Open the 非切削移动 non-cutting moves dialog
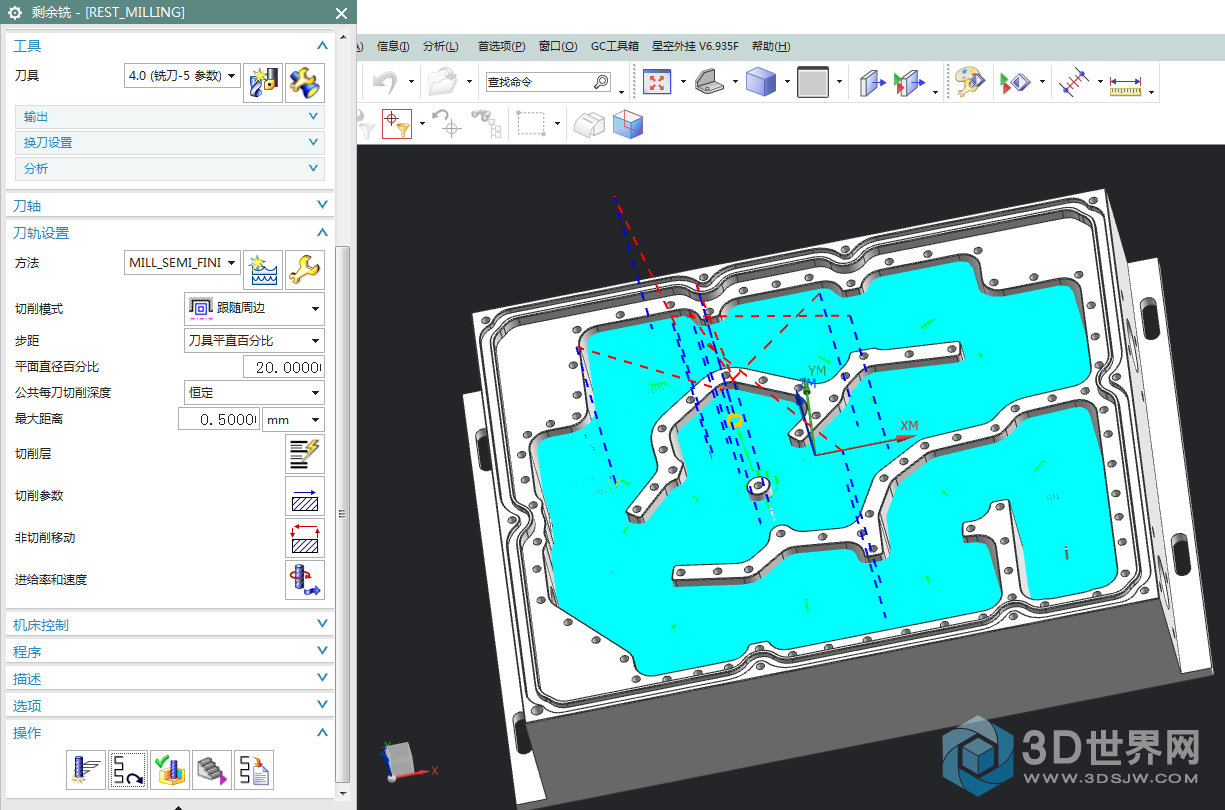The width and height of the screenshot is (1225, 810). click(305, 538)
